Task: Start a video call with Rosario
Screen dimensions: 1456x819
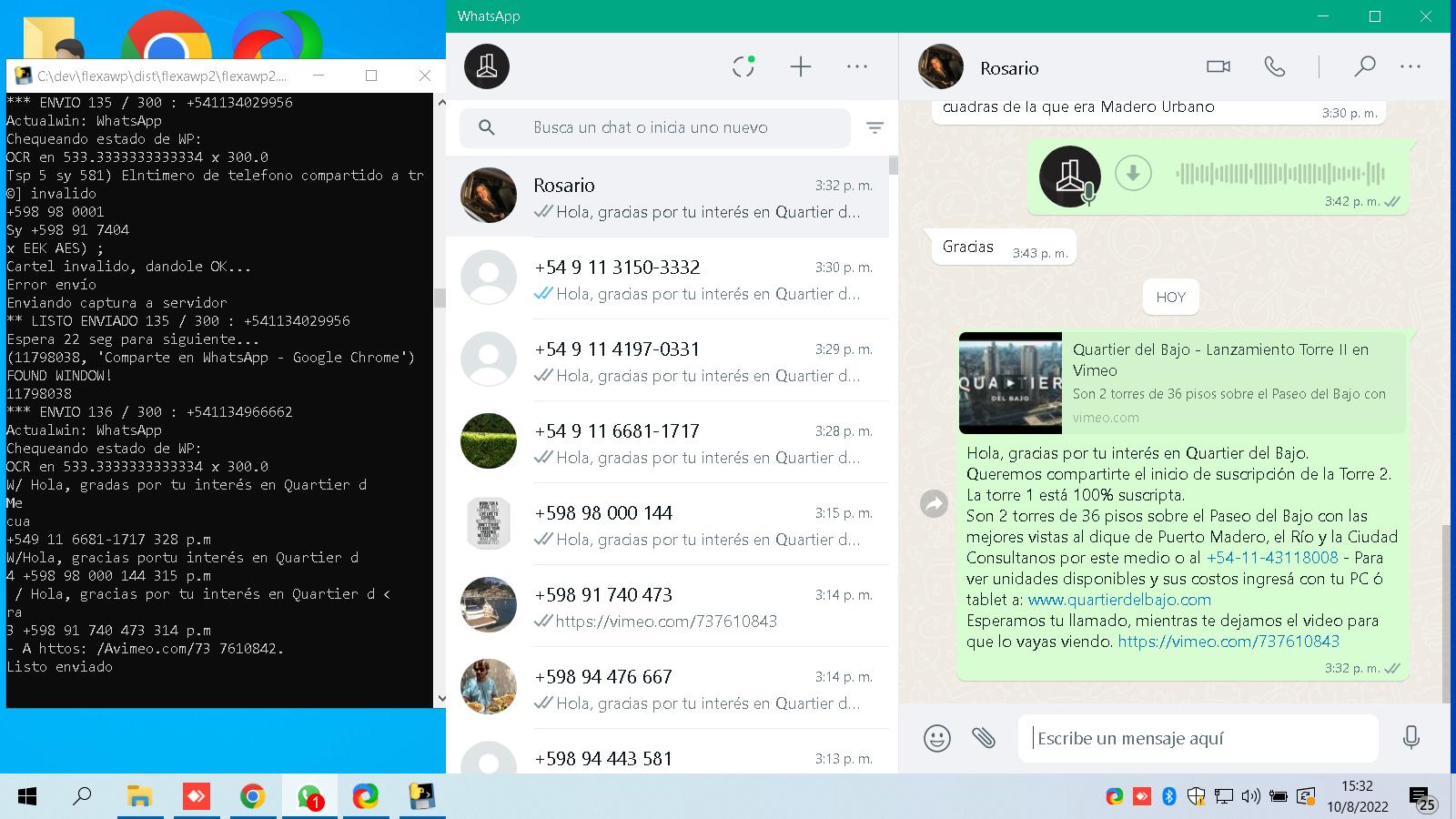Action: (1218, 66)
